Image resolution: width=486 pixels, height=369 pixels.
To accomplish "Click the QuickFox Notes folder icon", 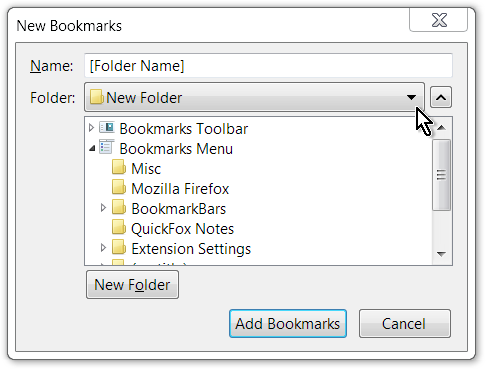I will pos(119,228).
